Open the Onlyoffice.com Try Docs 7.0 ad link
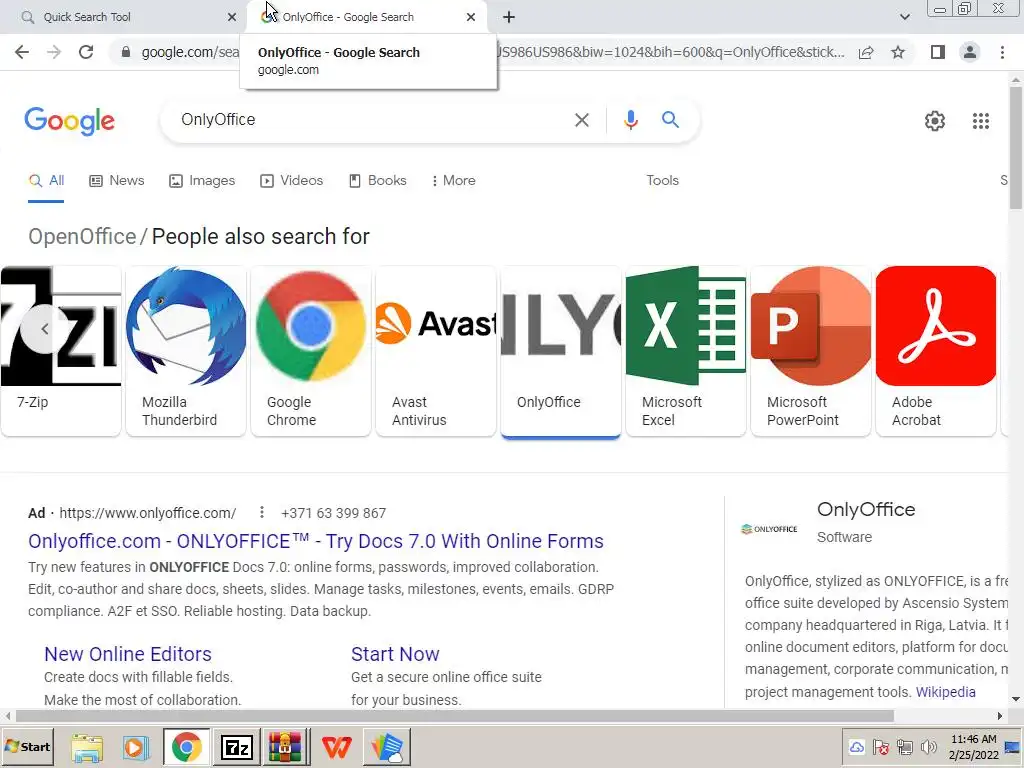 pyautogui.click(x=315, y=541)
